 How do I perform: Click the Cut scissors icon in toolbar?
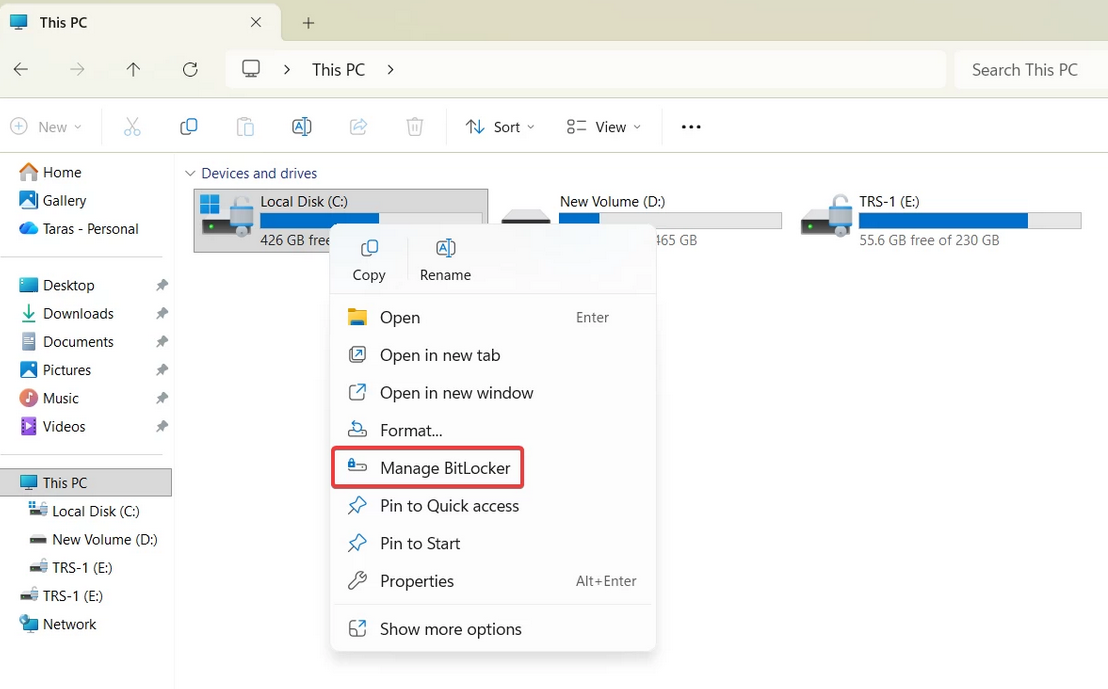coord(132,127)
